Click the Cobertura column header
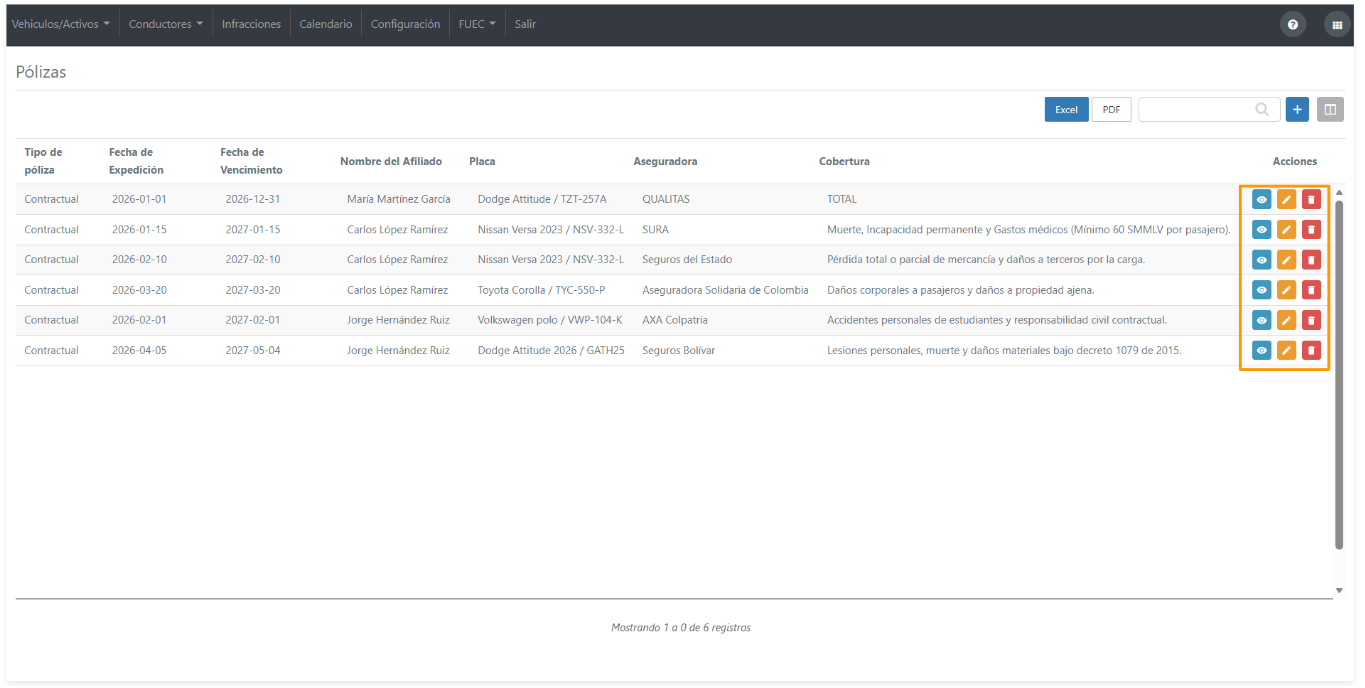 tap(844, 161)
